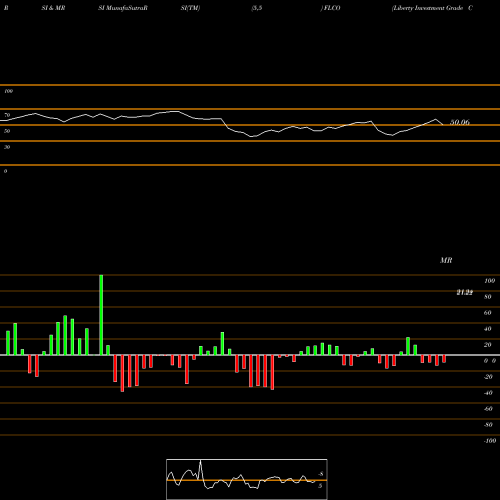Click the MR axis label -60
This screenshot has height=500, width=500.
488,409
